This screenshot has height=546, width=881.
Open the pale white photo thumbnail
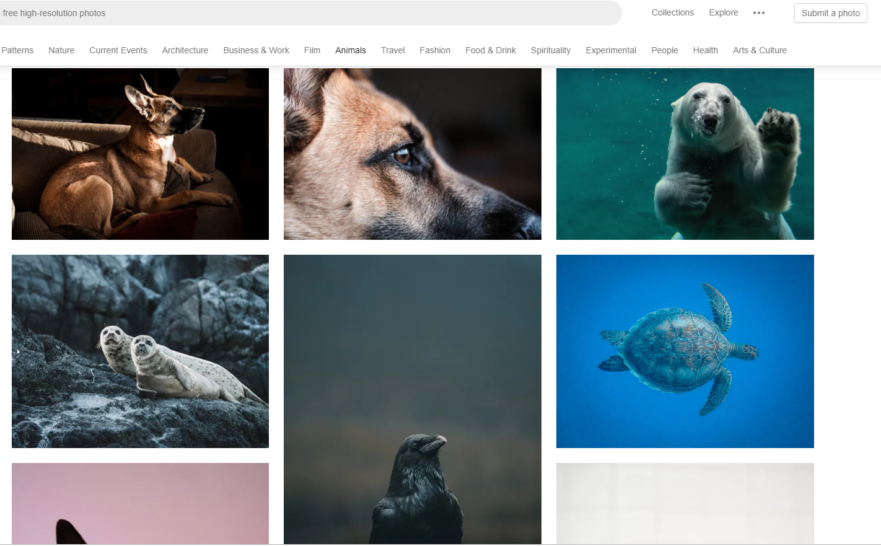[685, 503]
